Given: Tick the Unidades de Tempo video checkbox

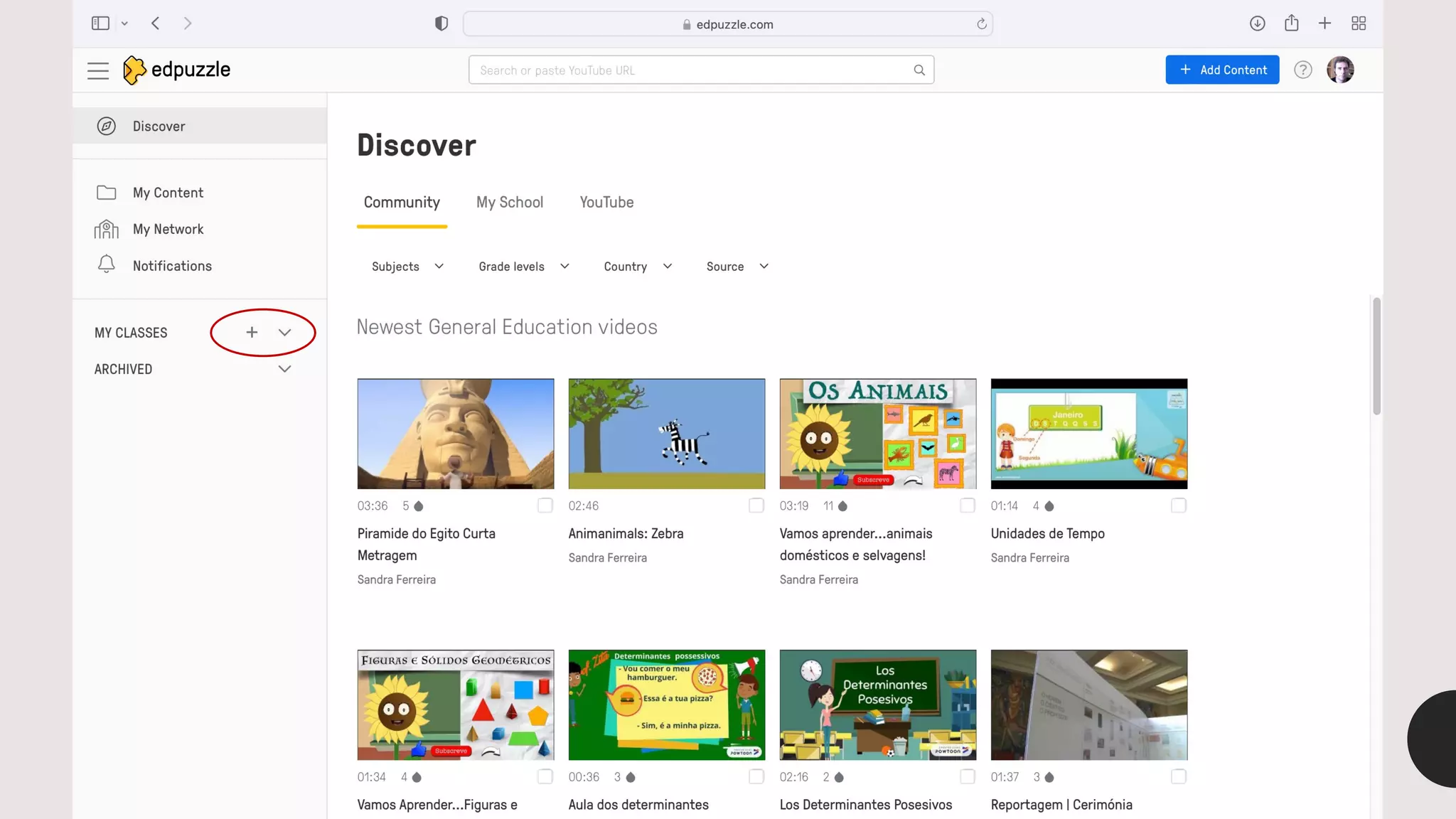Looking at the screenshot, I should click(1178, 505).
